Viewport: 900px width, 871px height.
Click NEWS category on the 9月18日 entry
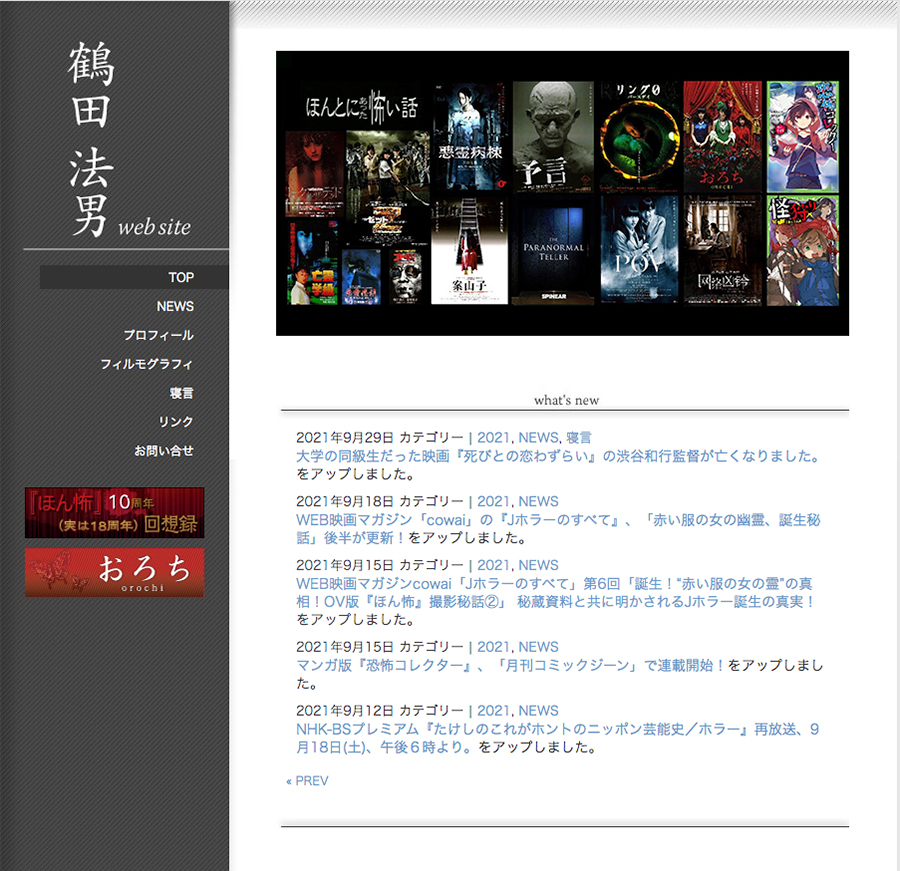538,501
